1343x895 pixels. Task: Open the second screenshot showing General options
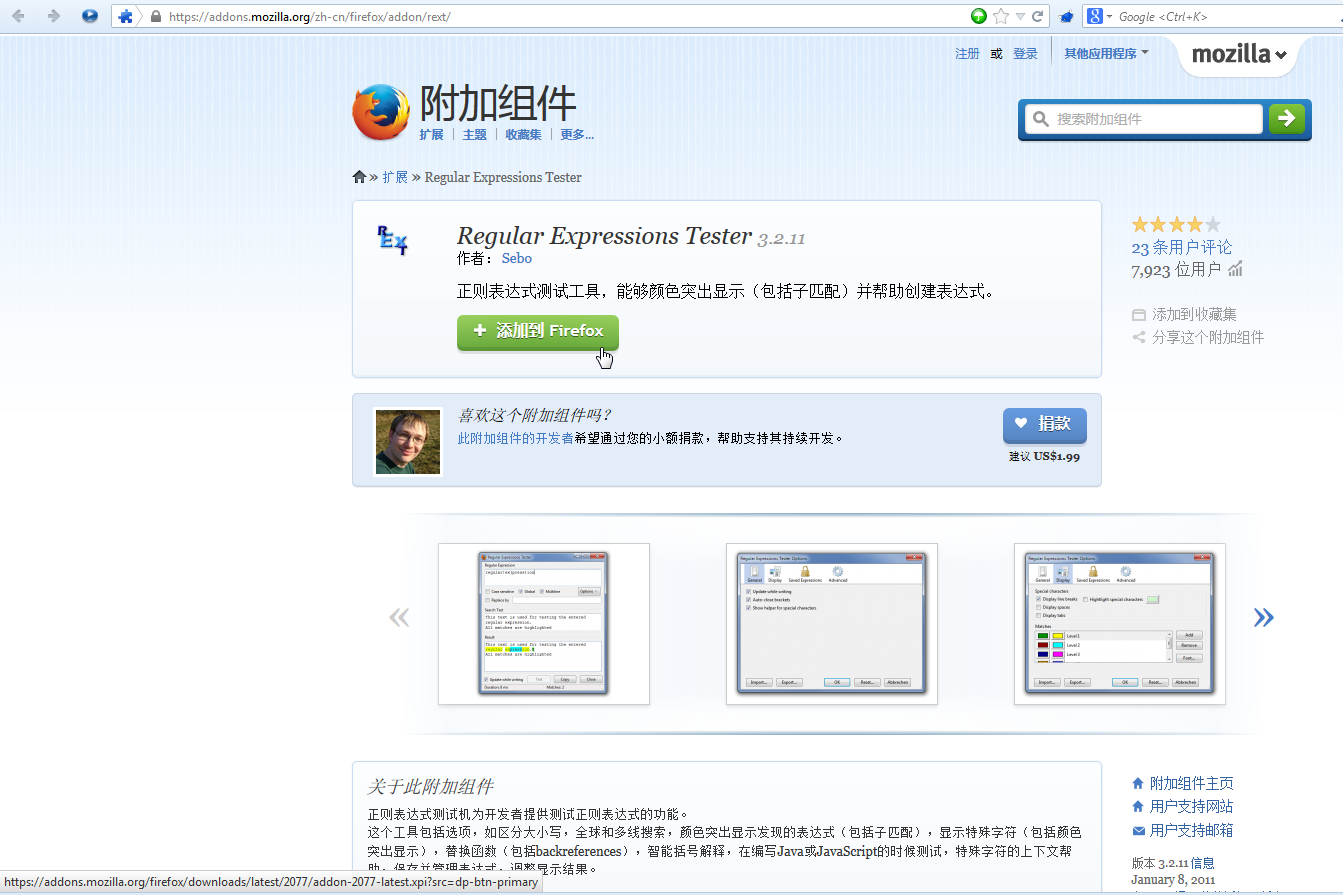click(832, 624)
